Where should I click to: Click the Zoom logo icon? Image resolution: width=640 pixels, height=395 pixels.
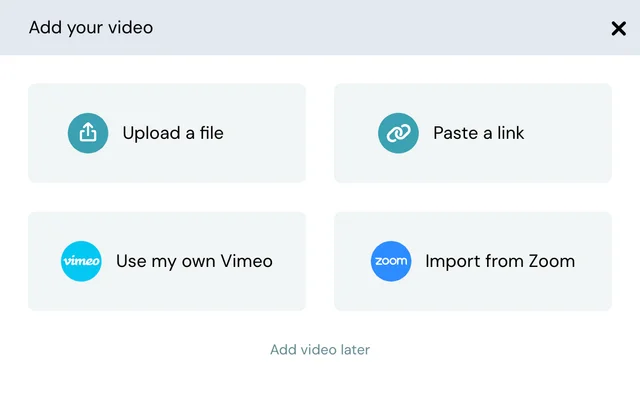[x=391, y=261]
